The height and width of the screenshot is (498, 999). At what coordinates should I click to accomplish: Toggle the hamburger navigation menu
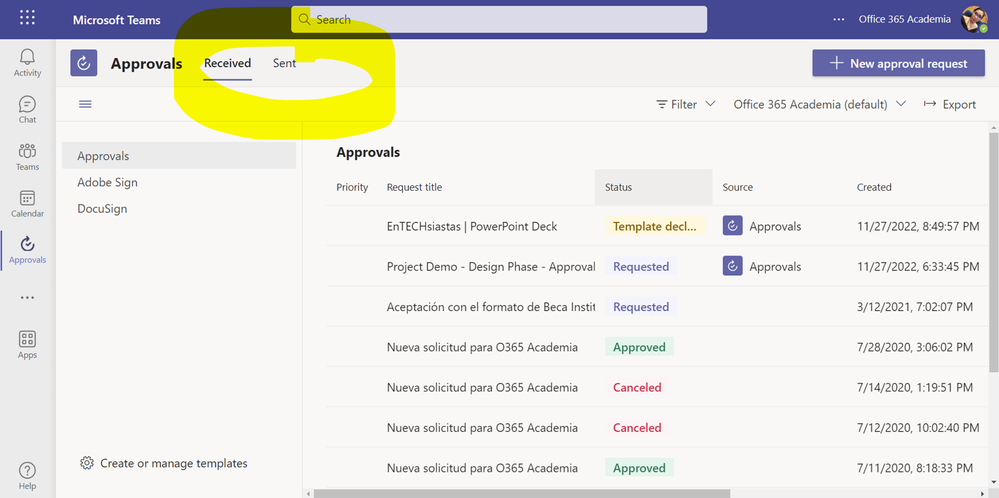[85, 104]
